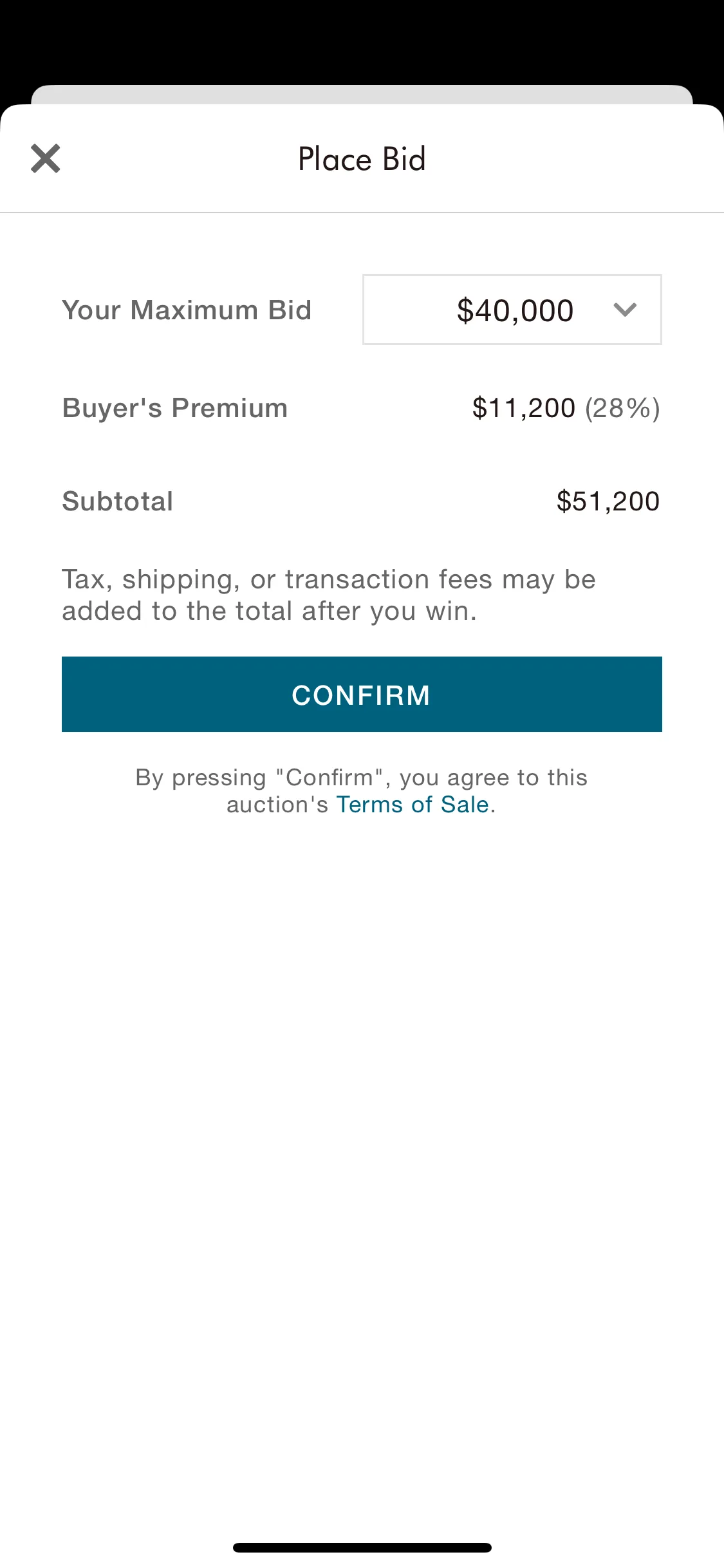Tap the By pressing Confirm disclaimer text

[362, 791]
